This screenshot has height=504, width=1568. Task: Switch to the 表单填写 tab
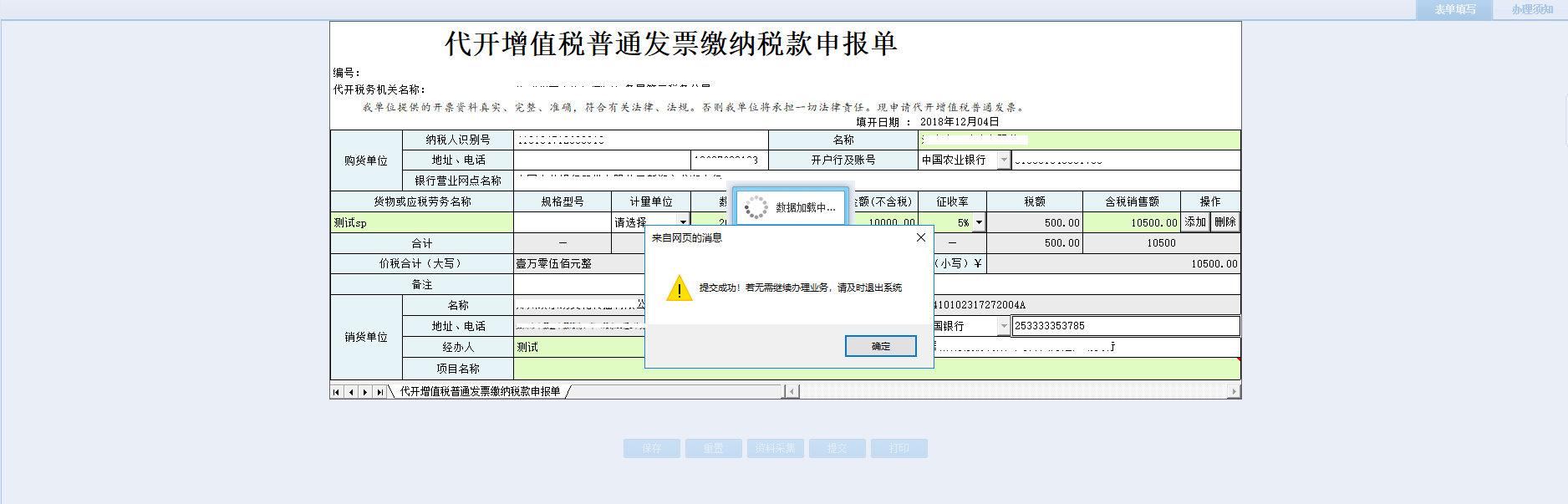1454,10
